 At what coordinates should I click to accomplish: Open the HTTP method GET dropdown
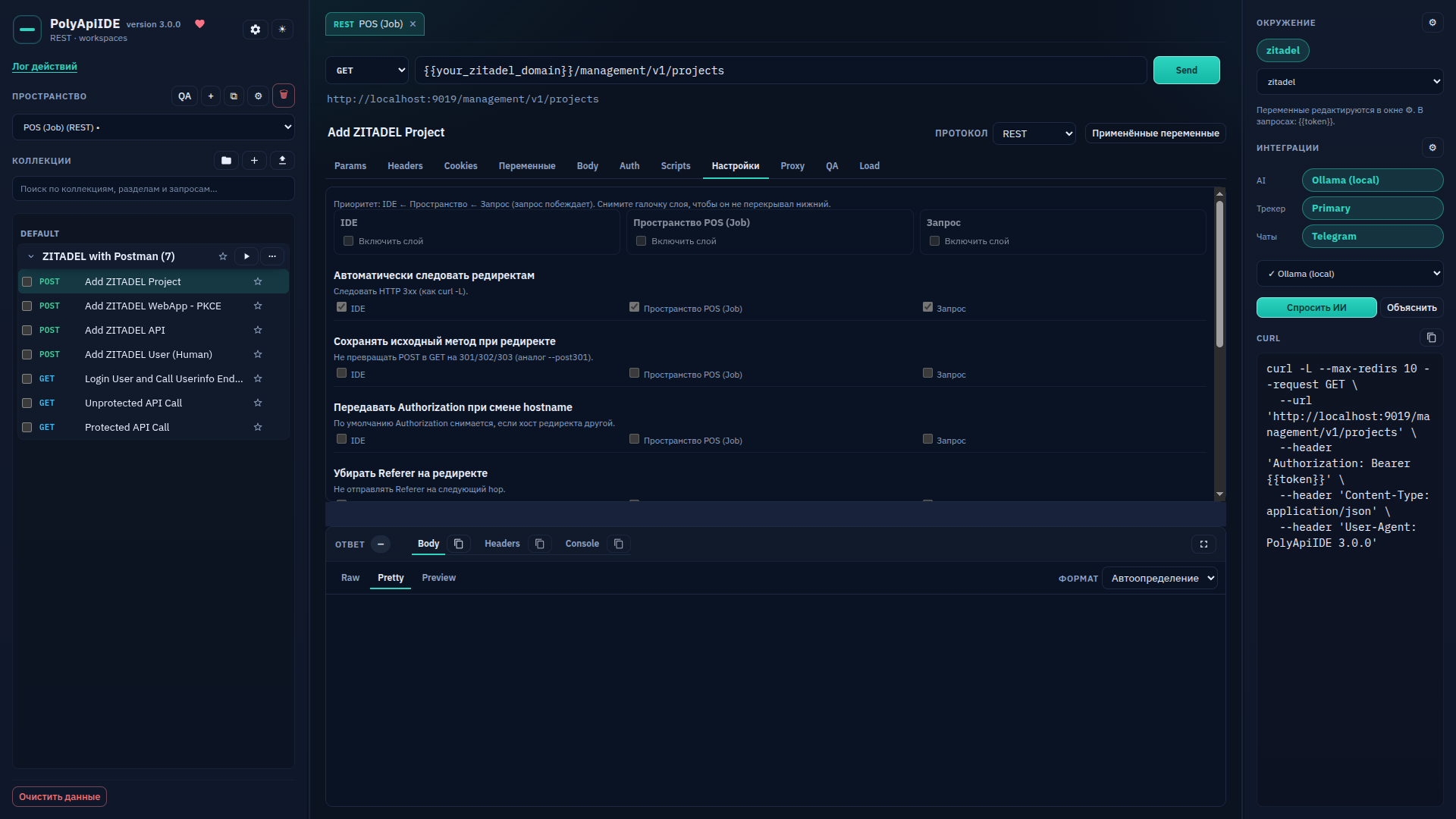pyautogui.click(x=367, y=71)
